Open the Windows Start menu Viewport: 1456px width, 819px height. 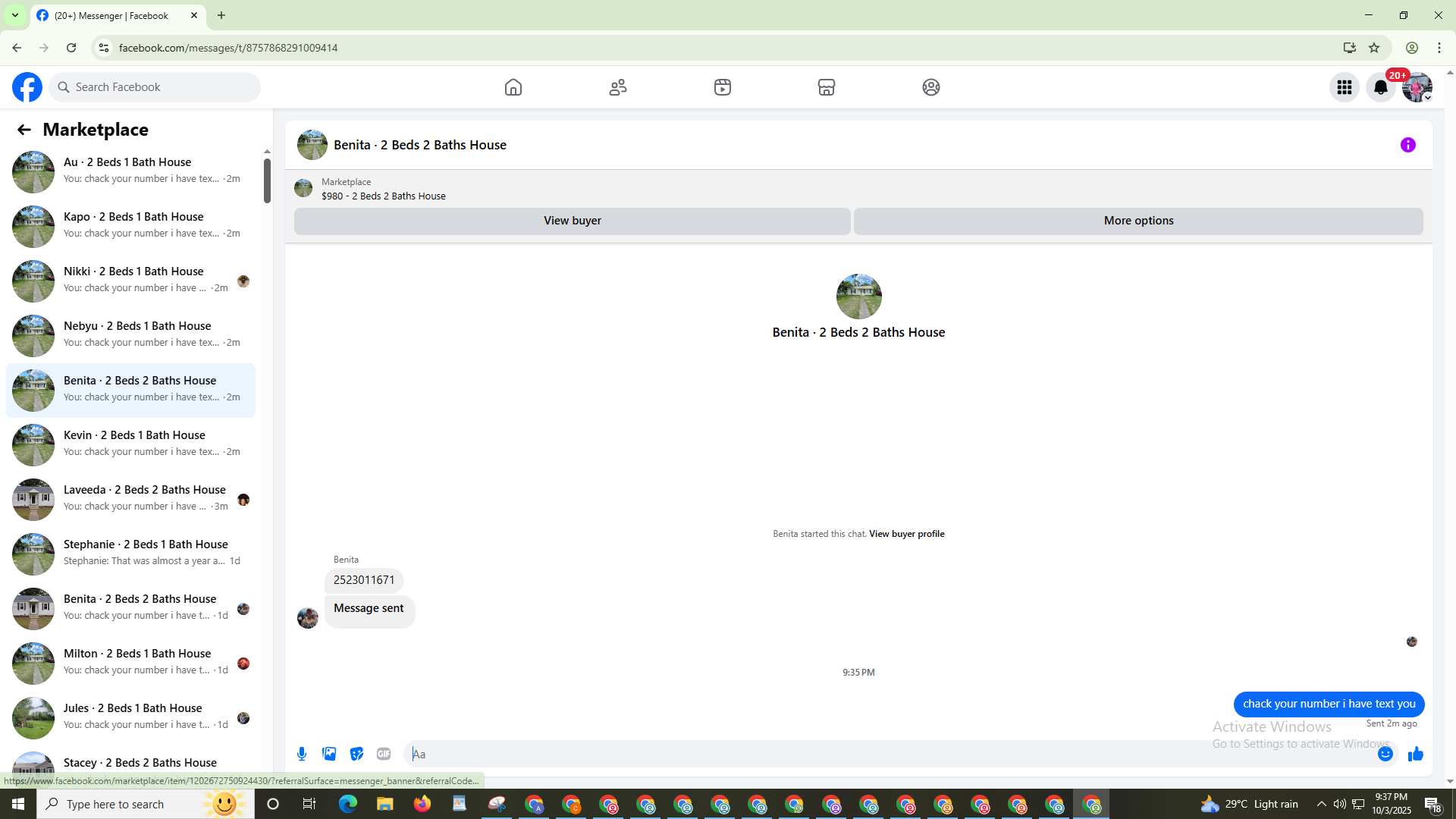point(18,804)
